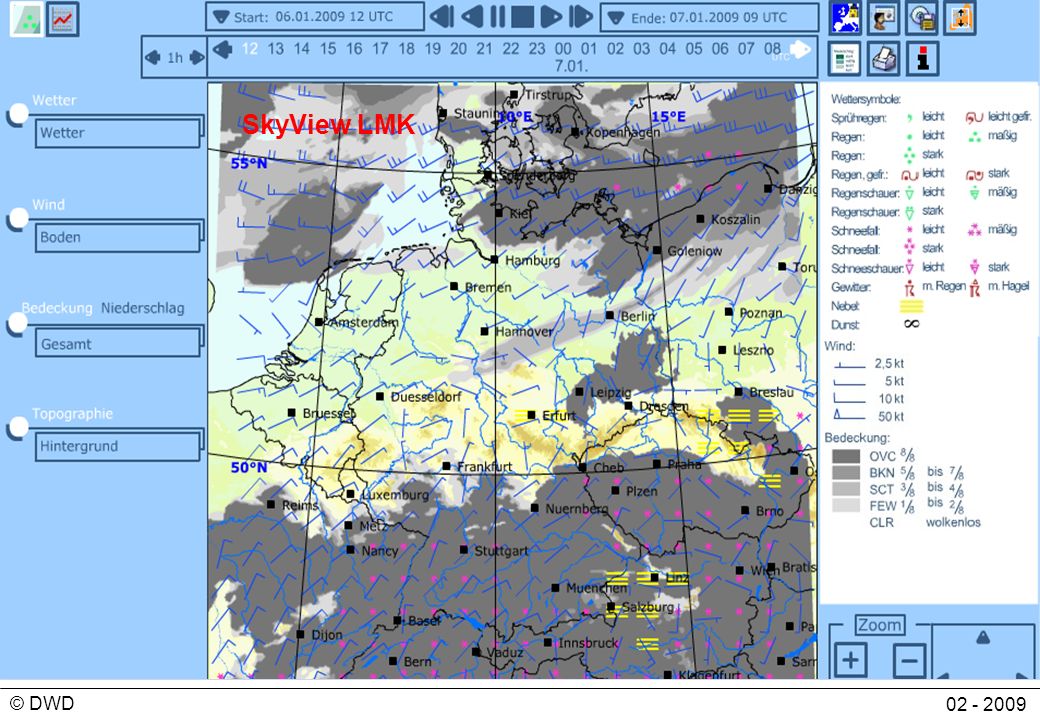Viewport: 1040px width, 720px height.
Task: Toggle the Topographie layer switch
Action: 17,428
